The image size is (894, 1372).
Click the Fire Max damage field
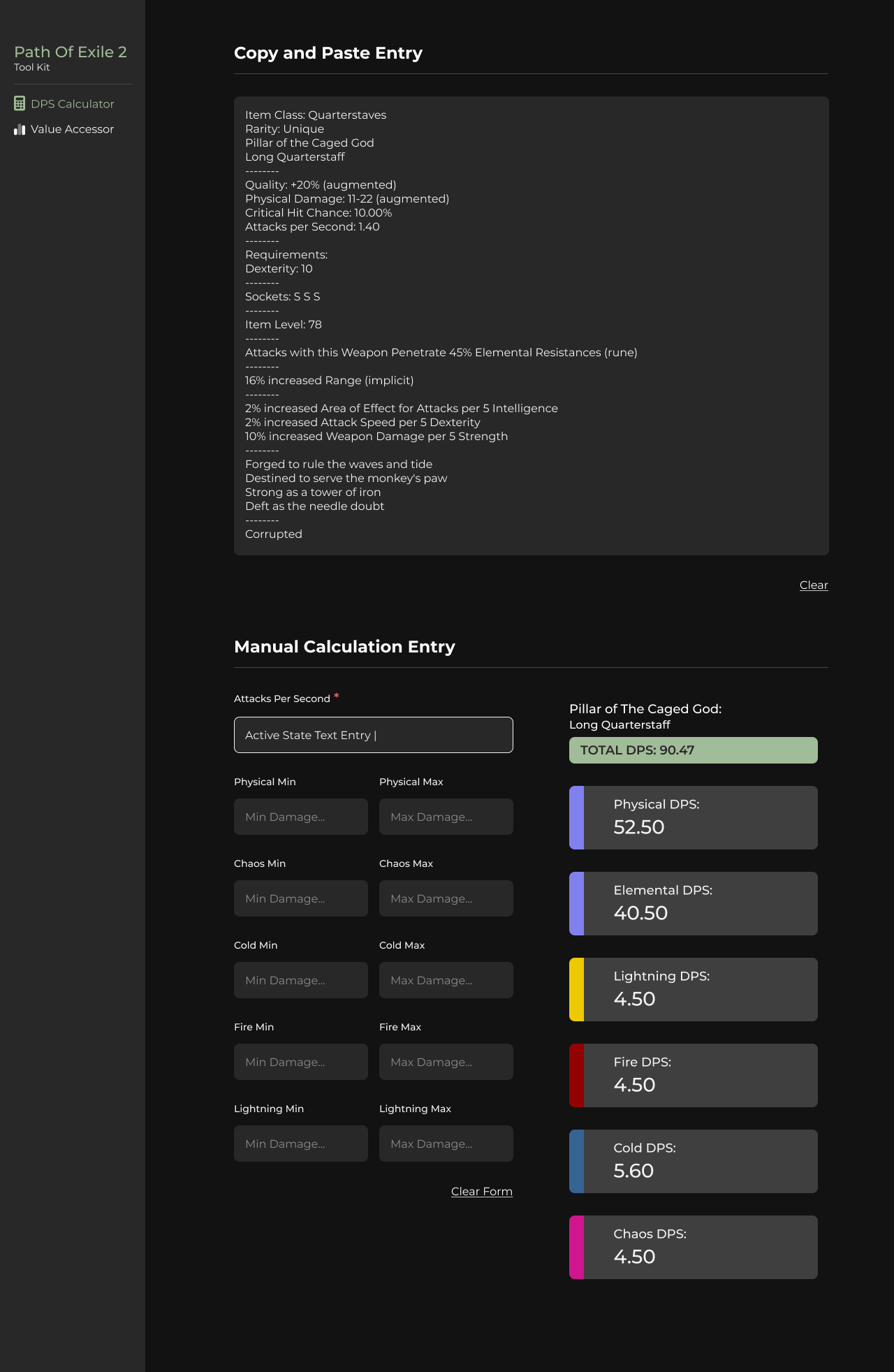(x=446, y=1062)
